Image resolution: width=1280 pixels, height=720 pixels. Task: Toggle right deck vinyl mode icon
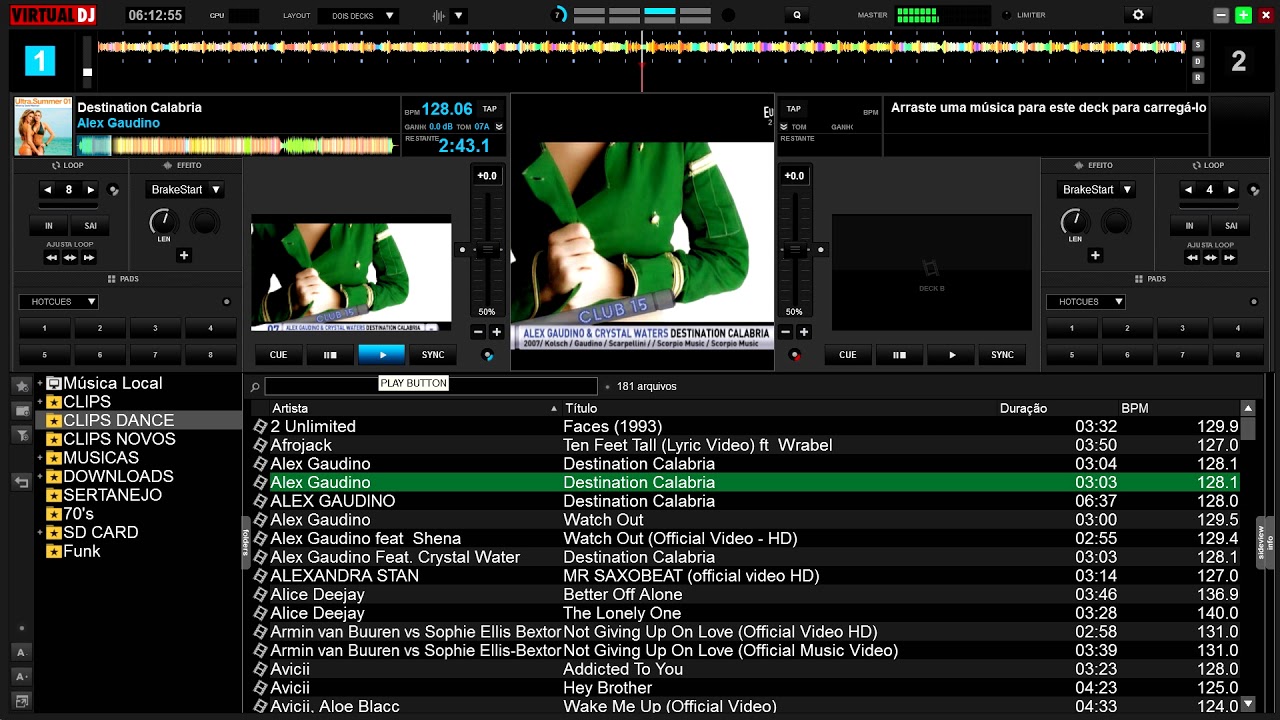point(795,355)
